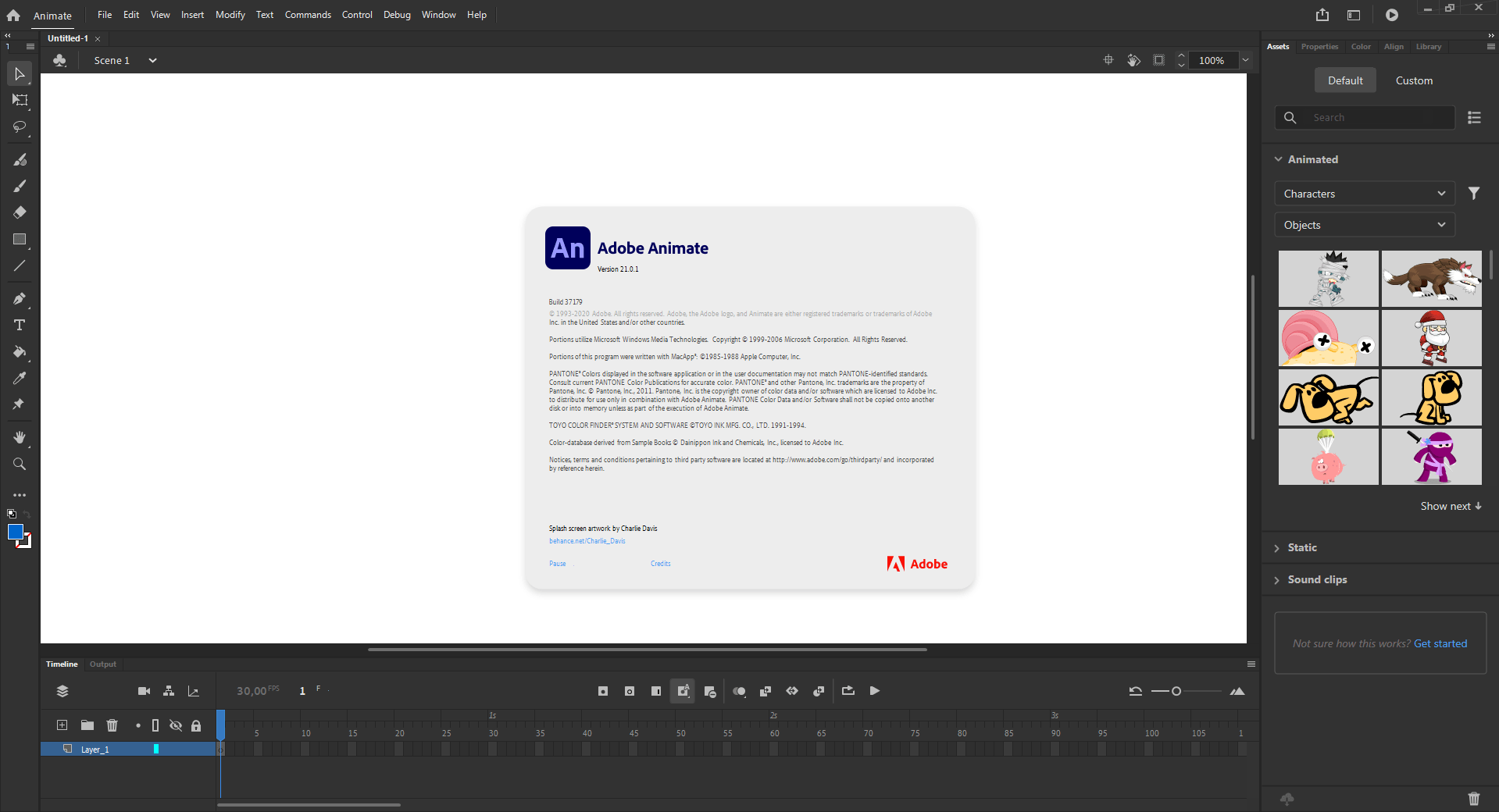Open the zoom percentage dropdown arrow
Viewport: 1499px width, 812px height.
(1246, 60)
